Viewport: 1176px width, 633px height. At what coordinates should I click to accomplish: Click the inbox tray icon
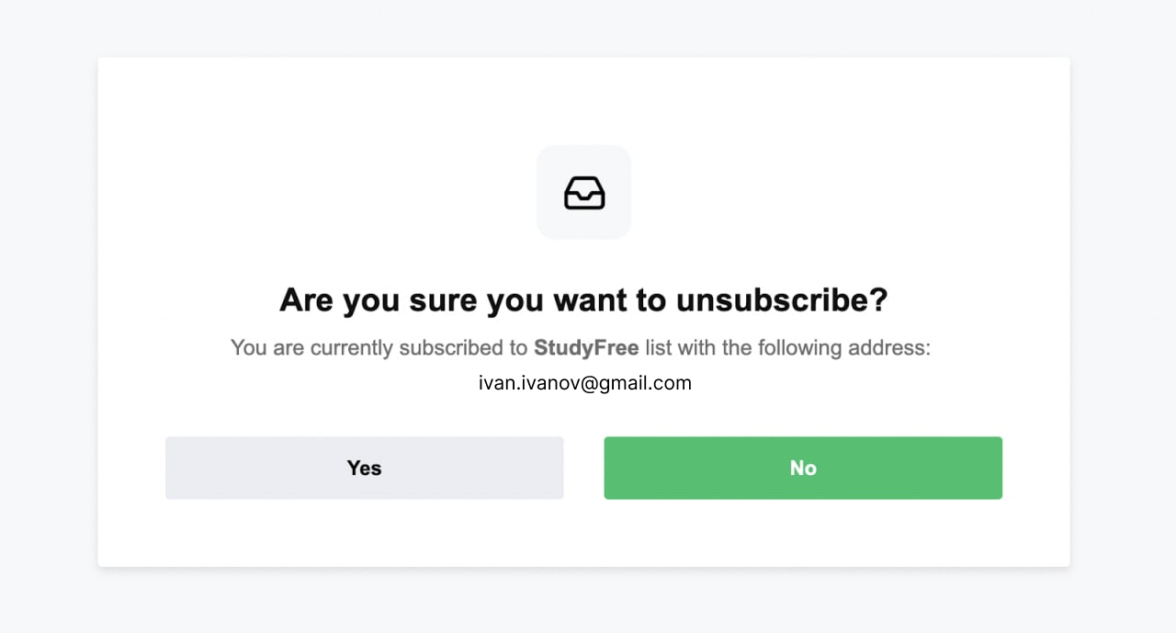(x=584, y=193)
